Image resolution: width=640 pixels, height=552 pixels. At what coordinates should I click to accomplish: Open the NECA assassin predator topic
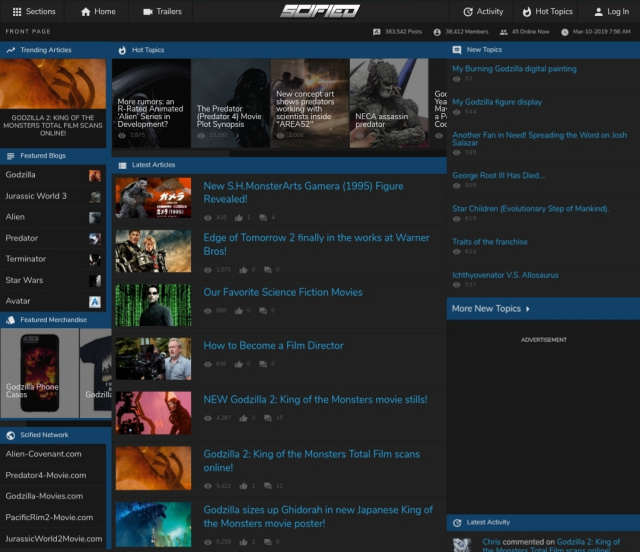point(389,103)
